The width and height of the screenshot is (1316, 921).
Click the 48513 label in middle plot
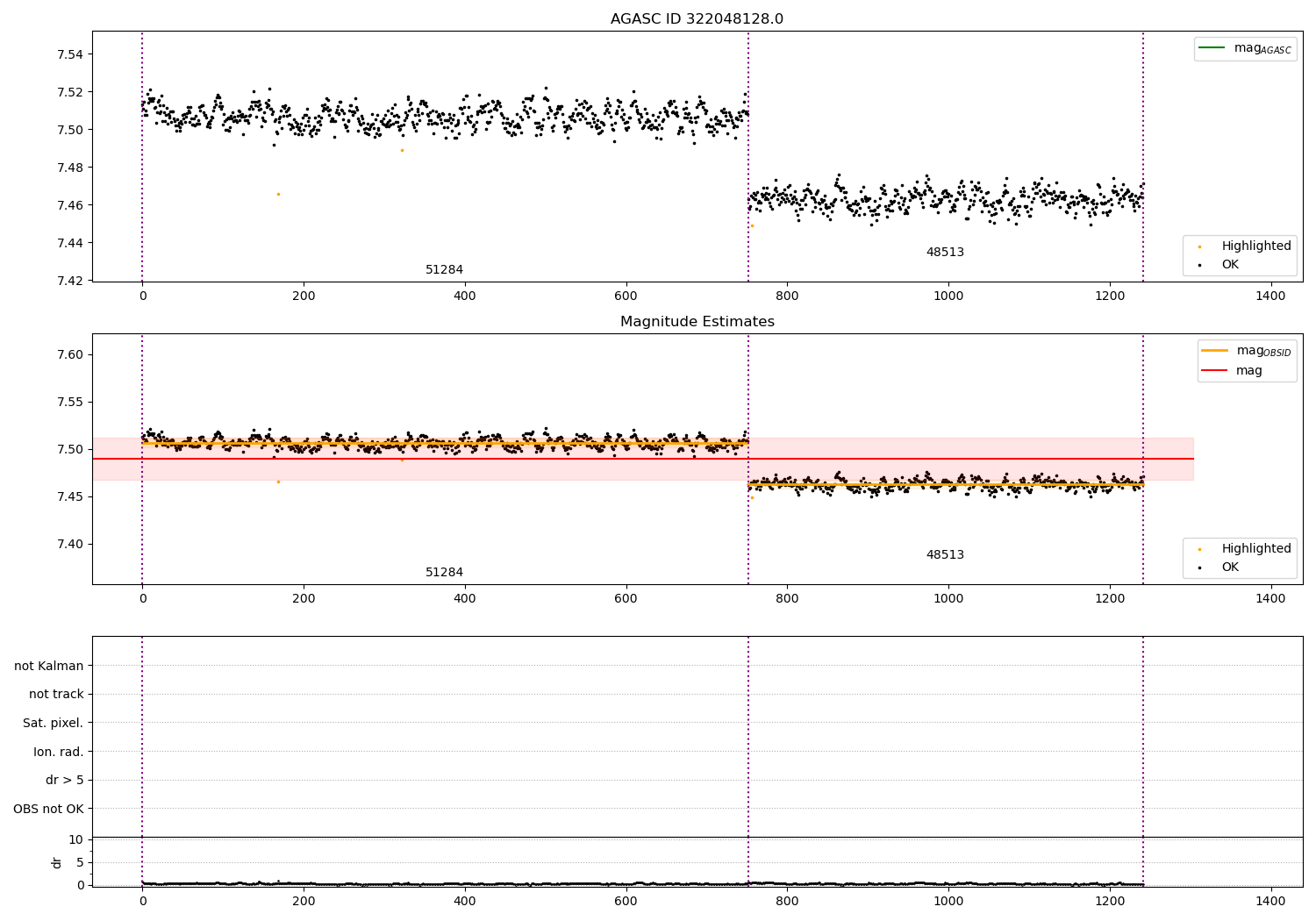(945, 555)
